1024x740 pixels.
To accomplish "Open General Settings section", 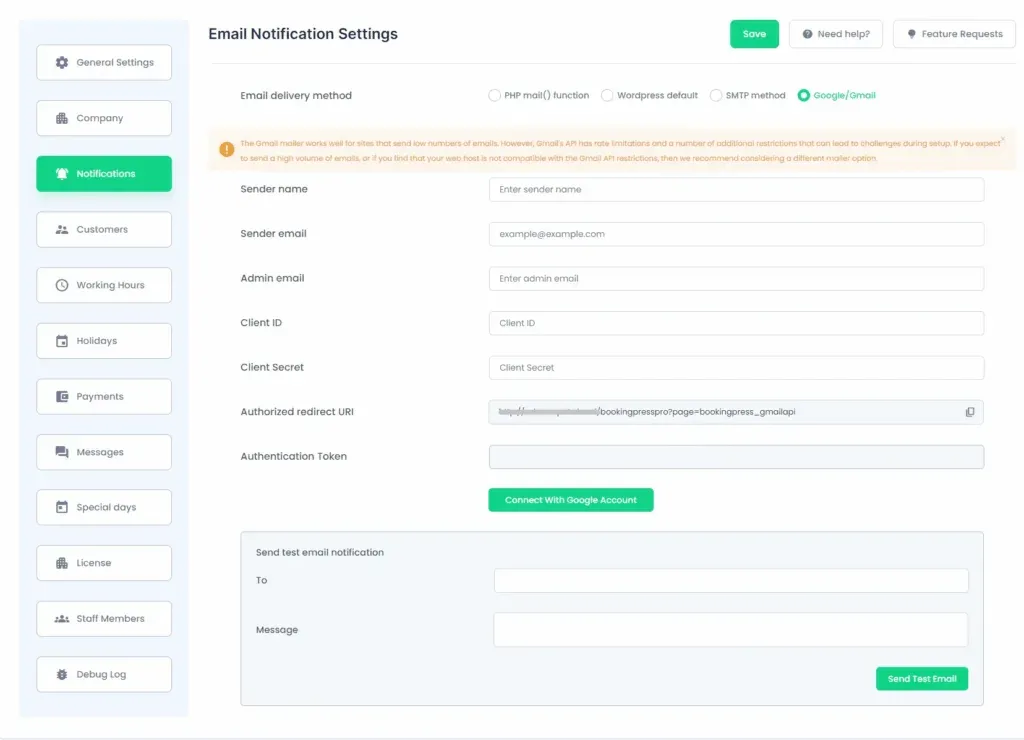I will 104,63.
